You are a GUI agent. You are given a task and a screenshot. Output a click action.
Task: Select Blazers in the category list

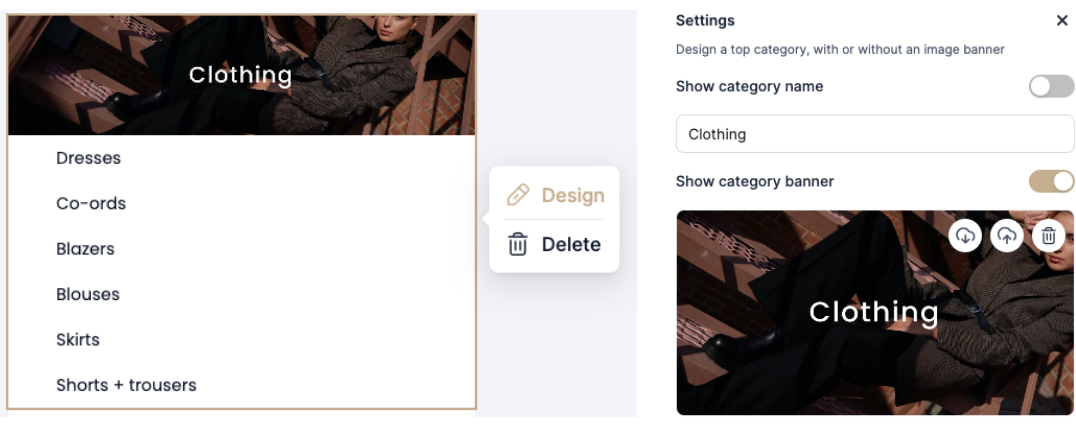point(85,249)
